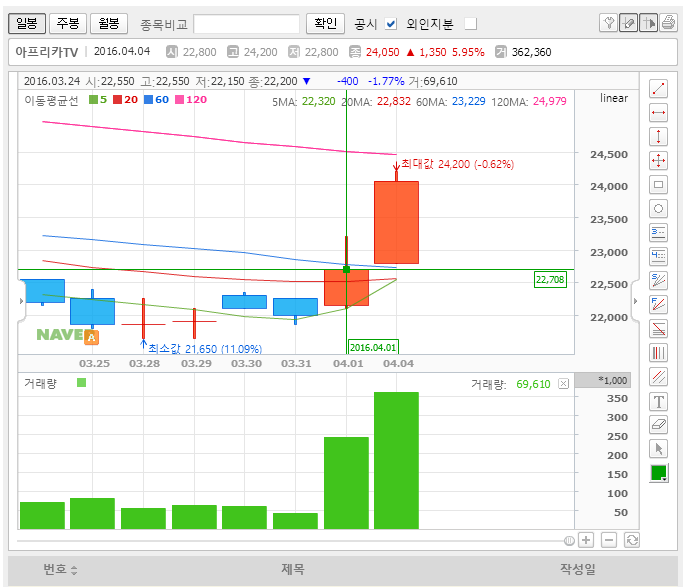Toggle the 5-day moving average legend

coord(98,99)
